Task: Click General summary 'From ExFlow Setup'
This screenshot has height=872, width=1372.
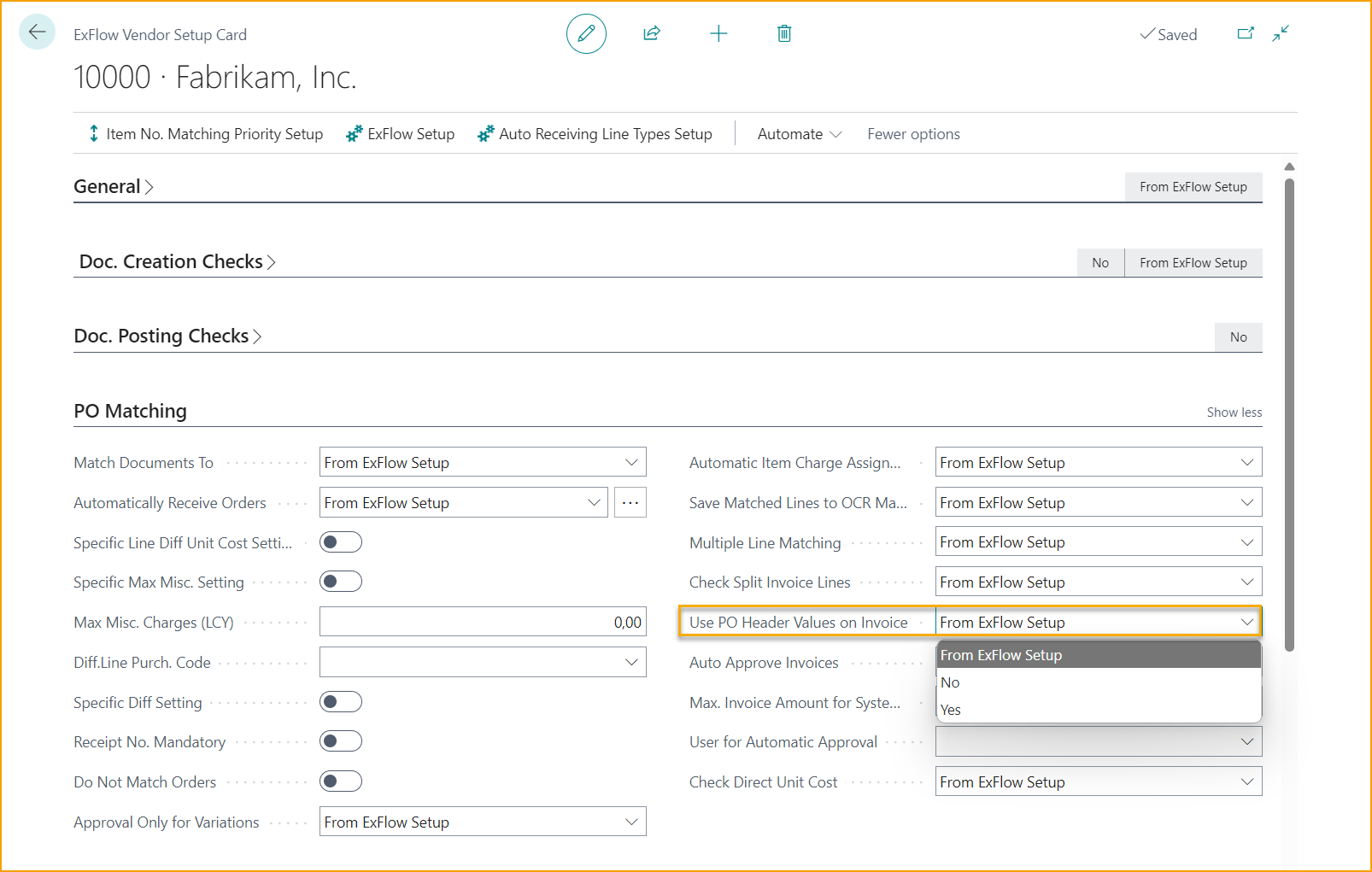Action: [x=1193, y=186]
